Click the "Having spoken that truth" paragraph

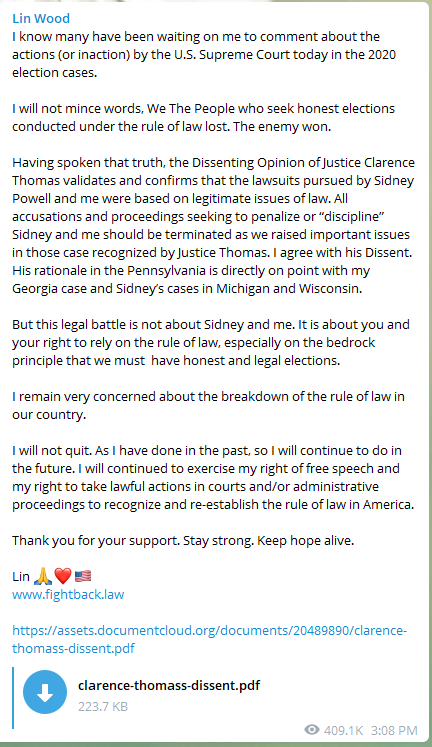click(213, 225)
